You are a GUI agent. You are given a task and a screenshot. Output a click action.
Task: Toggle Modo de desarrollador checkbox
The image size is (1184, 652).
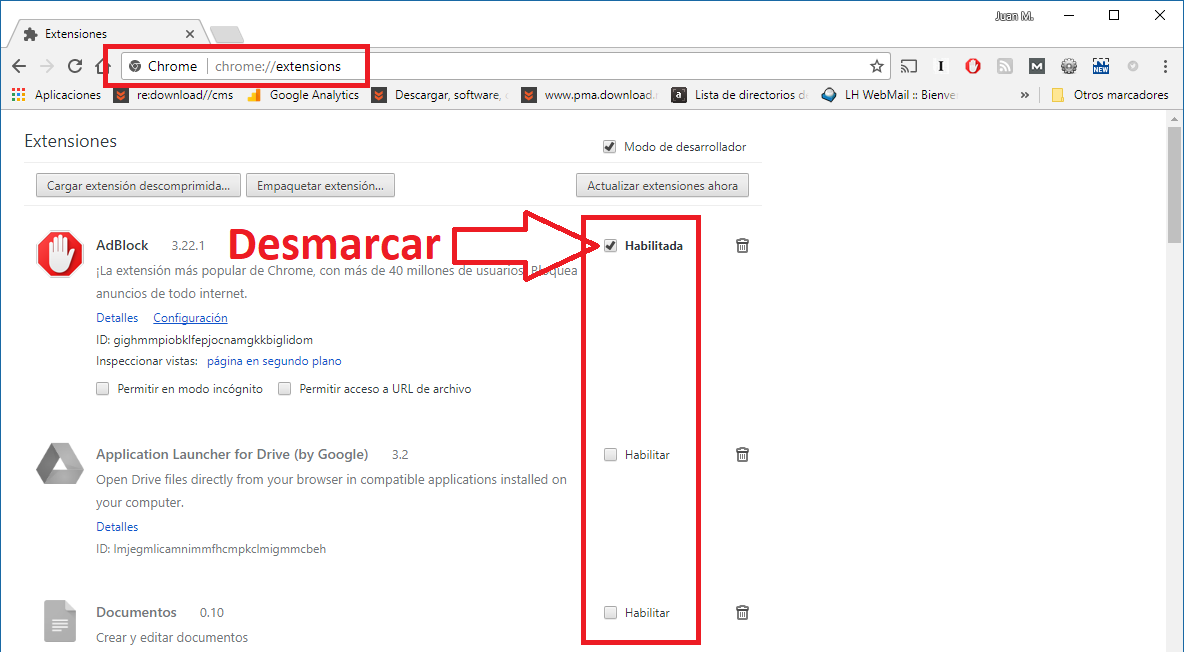coord(609,147)
